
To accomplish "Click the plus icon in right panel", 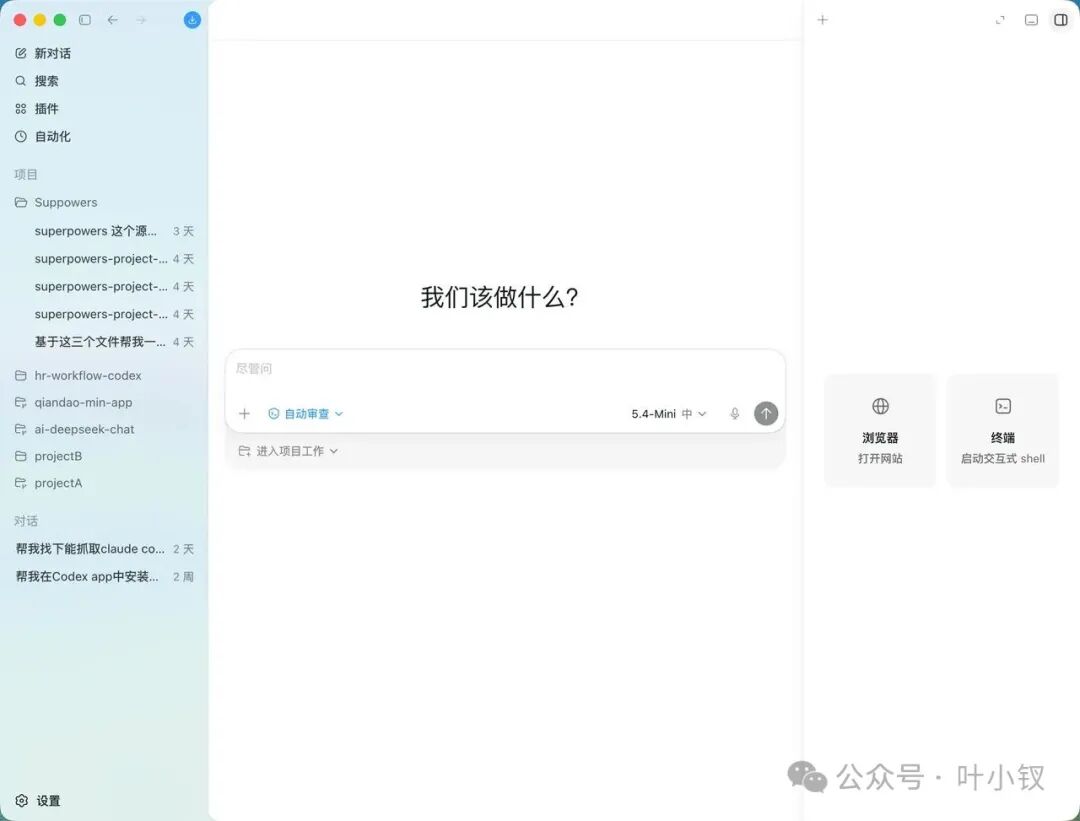I will [822, 20].
